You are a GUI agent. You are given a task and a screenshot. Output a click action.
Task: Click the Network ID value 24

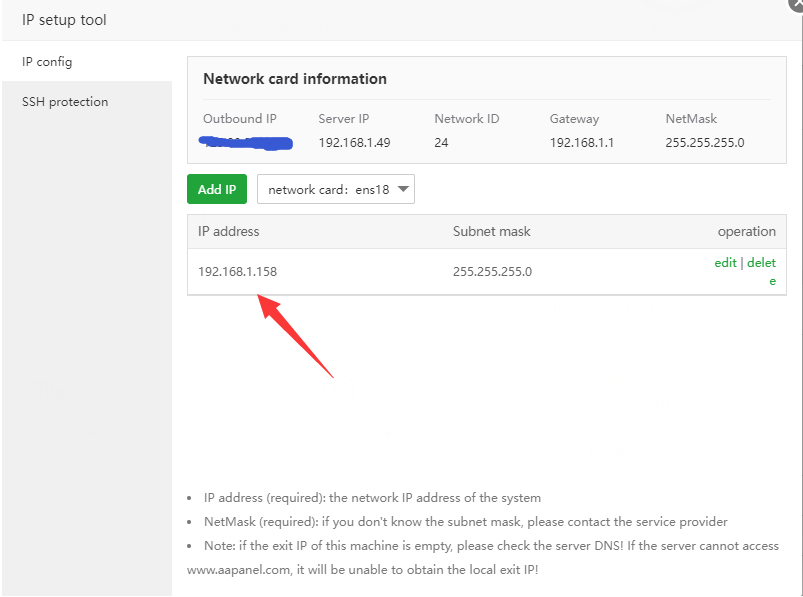click(441, 143)
